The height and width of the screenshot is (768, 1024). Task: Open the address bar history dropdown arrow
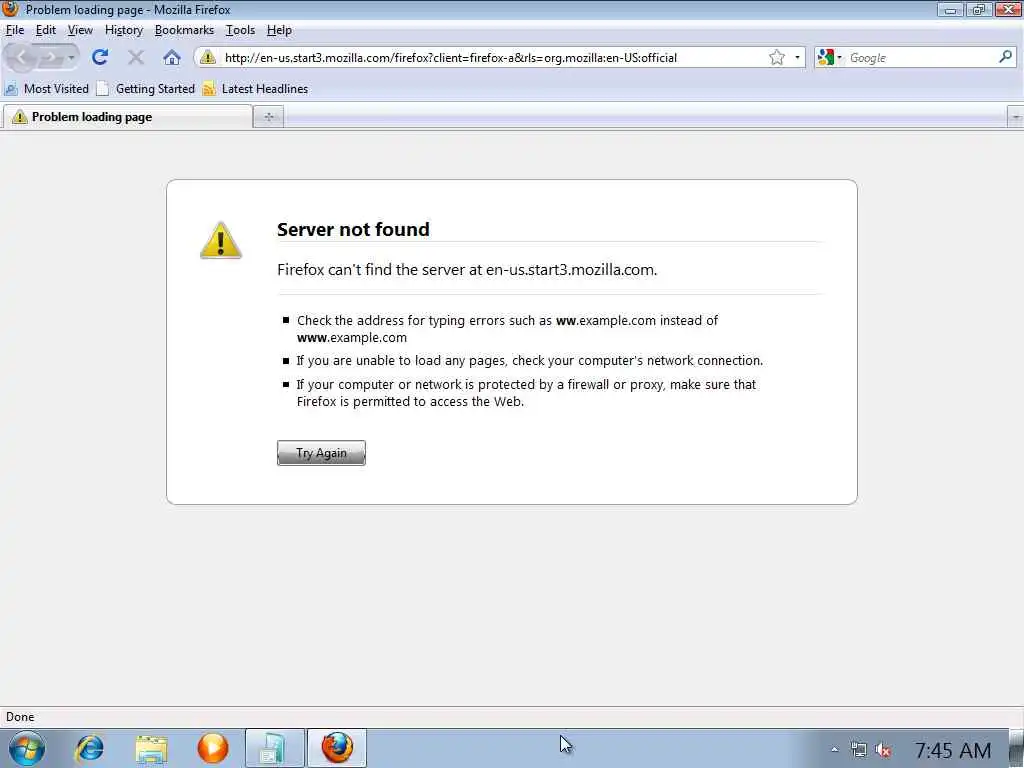point(797,57)
